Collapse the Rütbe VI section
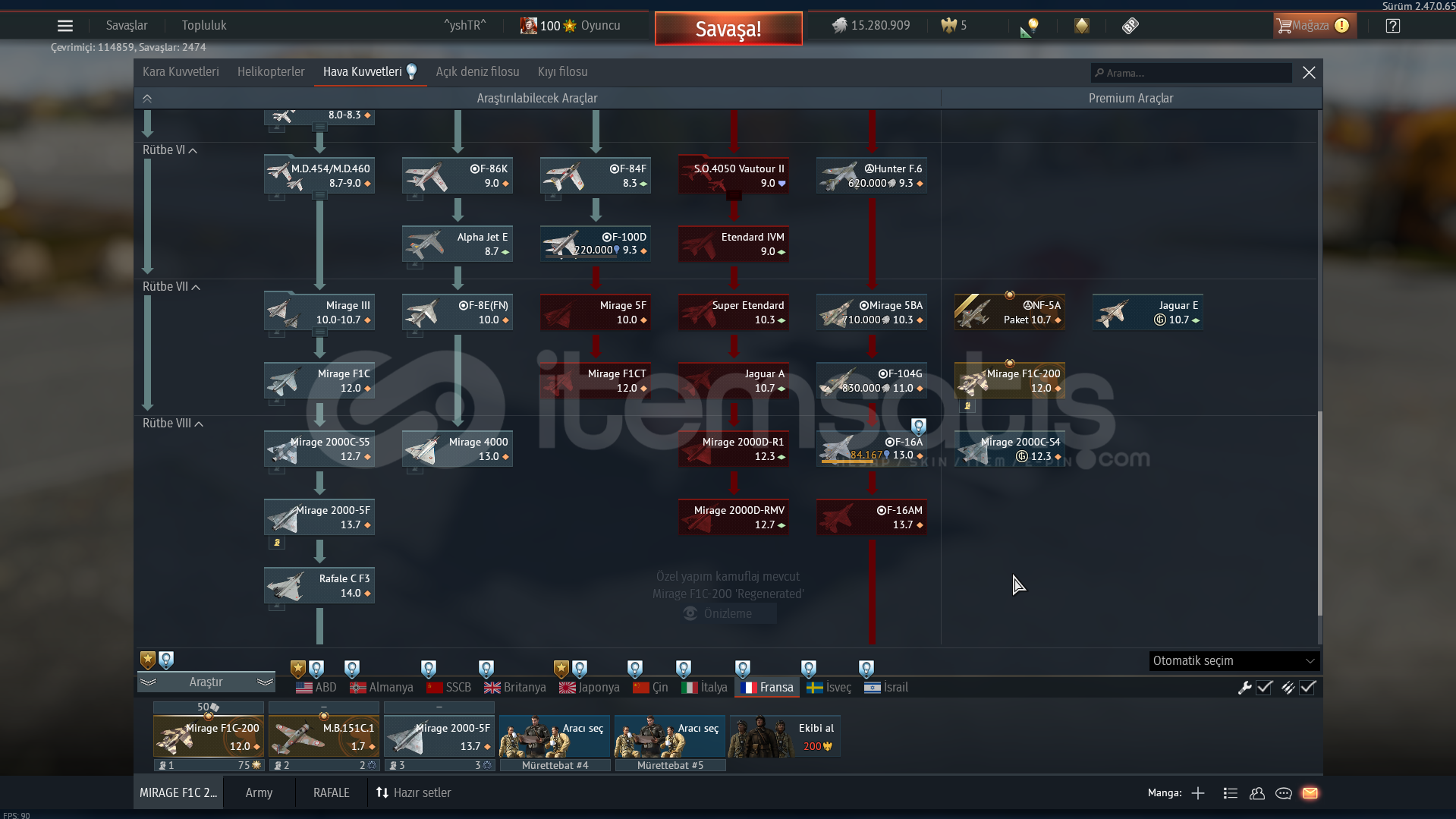1456x819 pixels. point(170,150)
